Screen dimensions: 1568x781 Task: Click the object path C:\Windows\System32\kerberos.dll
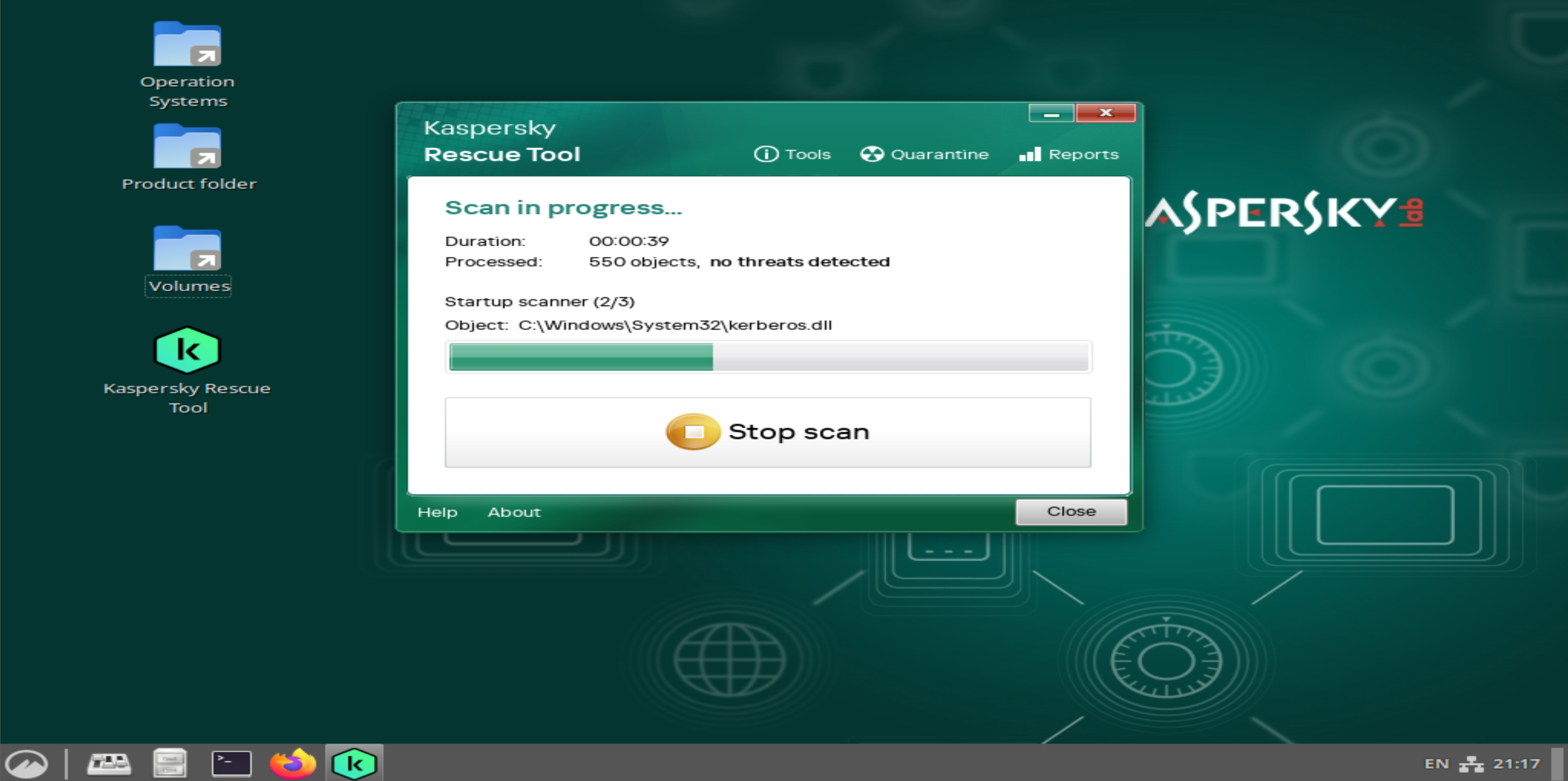[x=675, y=325]
